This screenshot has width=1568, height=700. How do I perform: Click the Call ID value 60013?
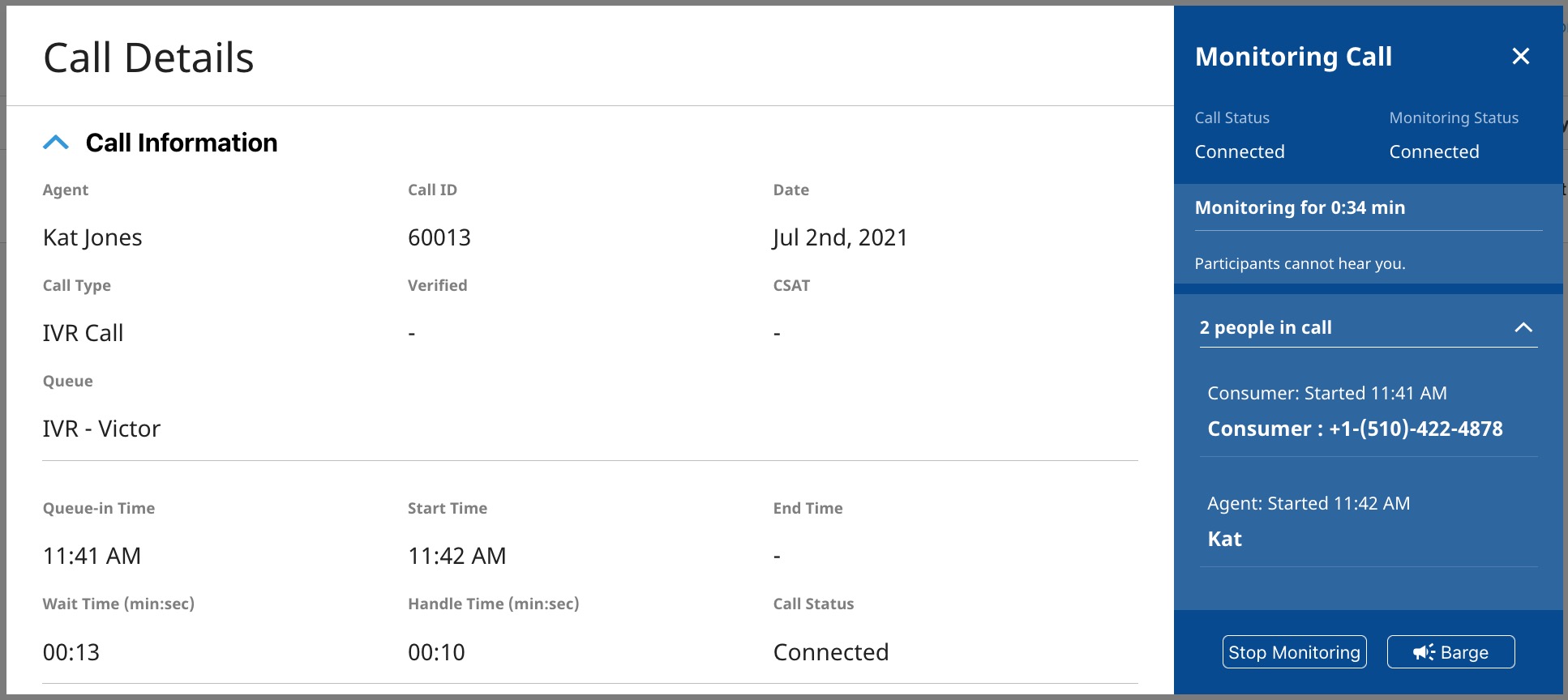[439, 237]
